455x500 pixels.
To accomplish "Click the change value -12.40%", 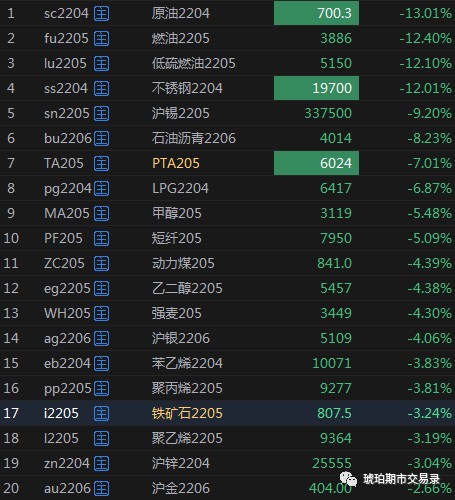I will click(425, 38).
